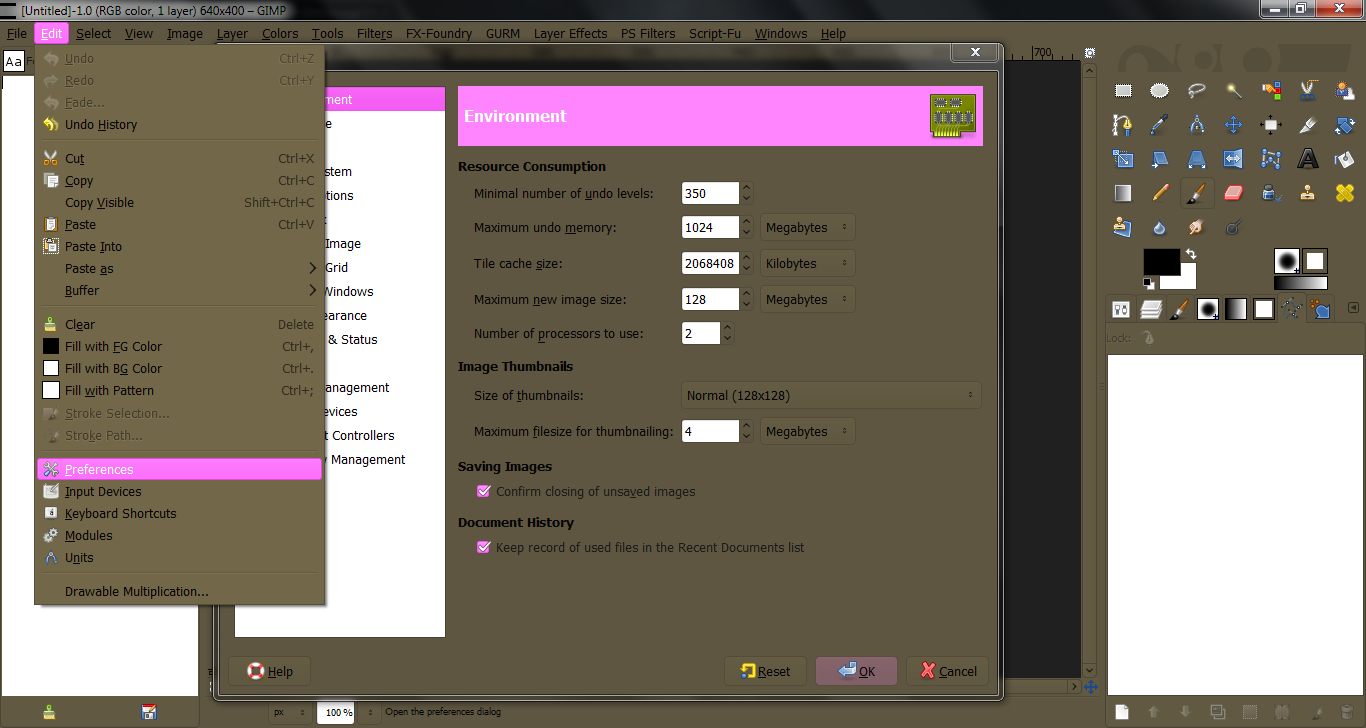Select the Rotate tool
The width and height of the screenshot is (1366, 728).
tap(1345, 125)
